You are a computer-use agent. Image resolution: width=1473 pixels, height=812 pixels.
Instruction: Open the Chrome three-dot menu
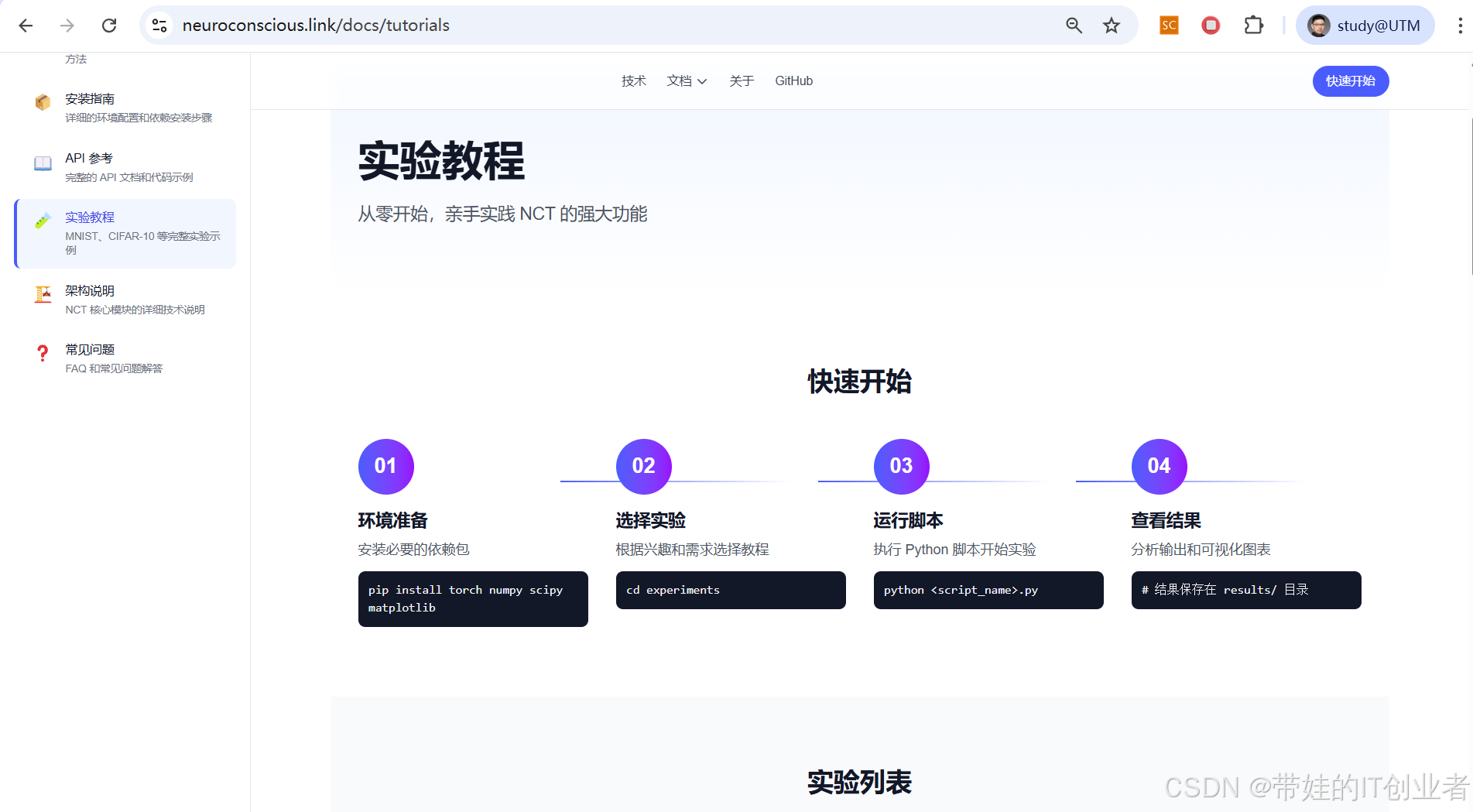pos(1458,25)
